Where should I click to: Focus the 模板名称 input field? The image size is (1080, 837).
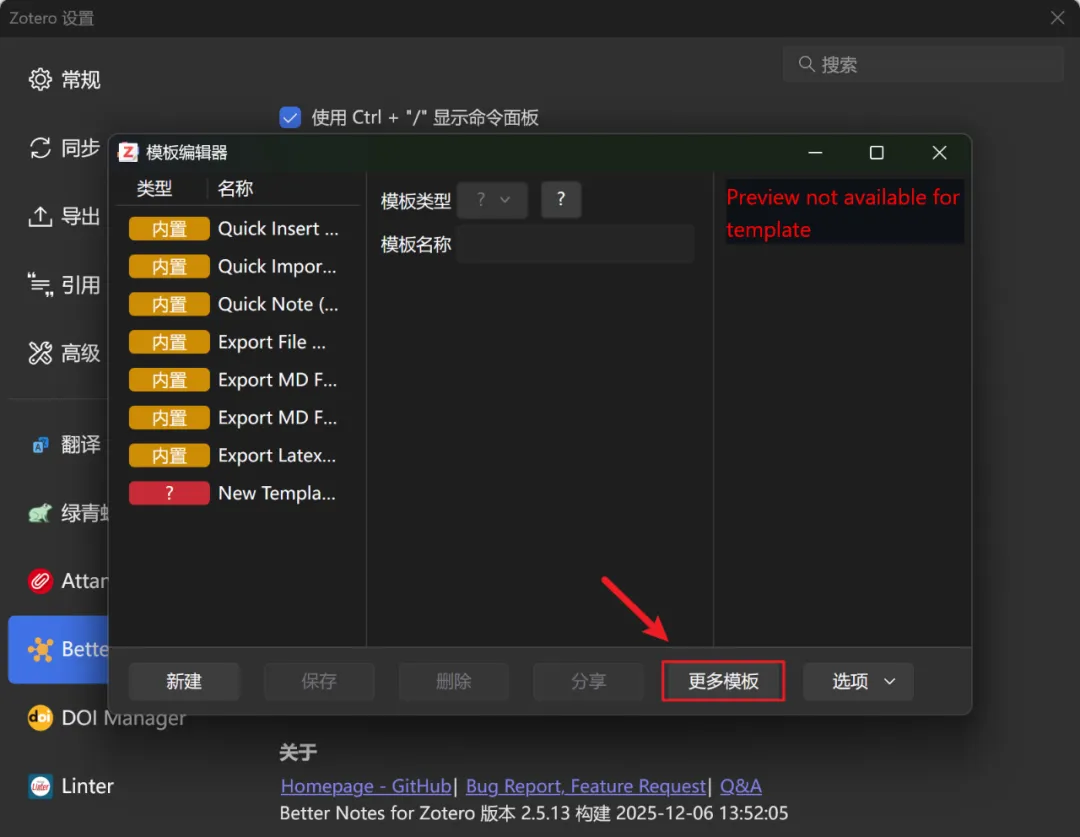tap(574, 244)
